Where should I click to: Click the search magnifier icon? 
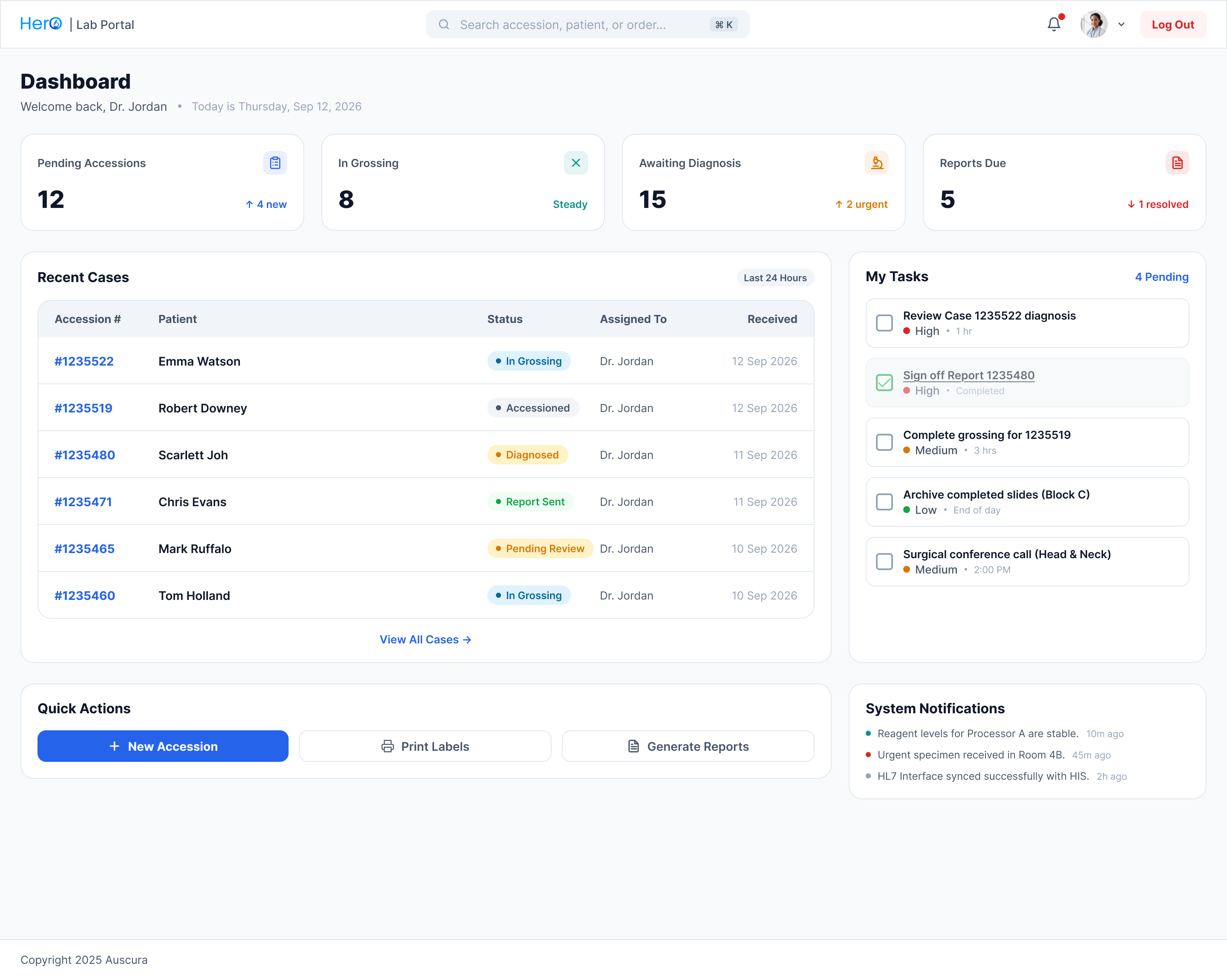(x=444, y=24)
